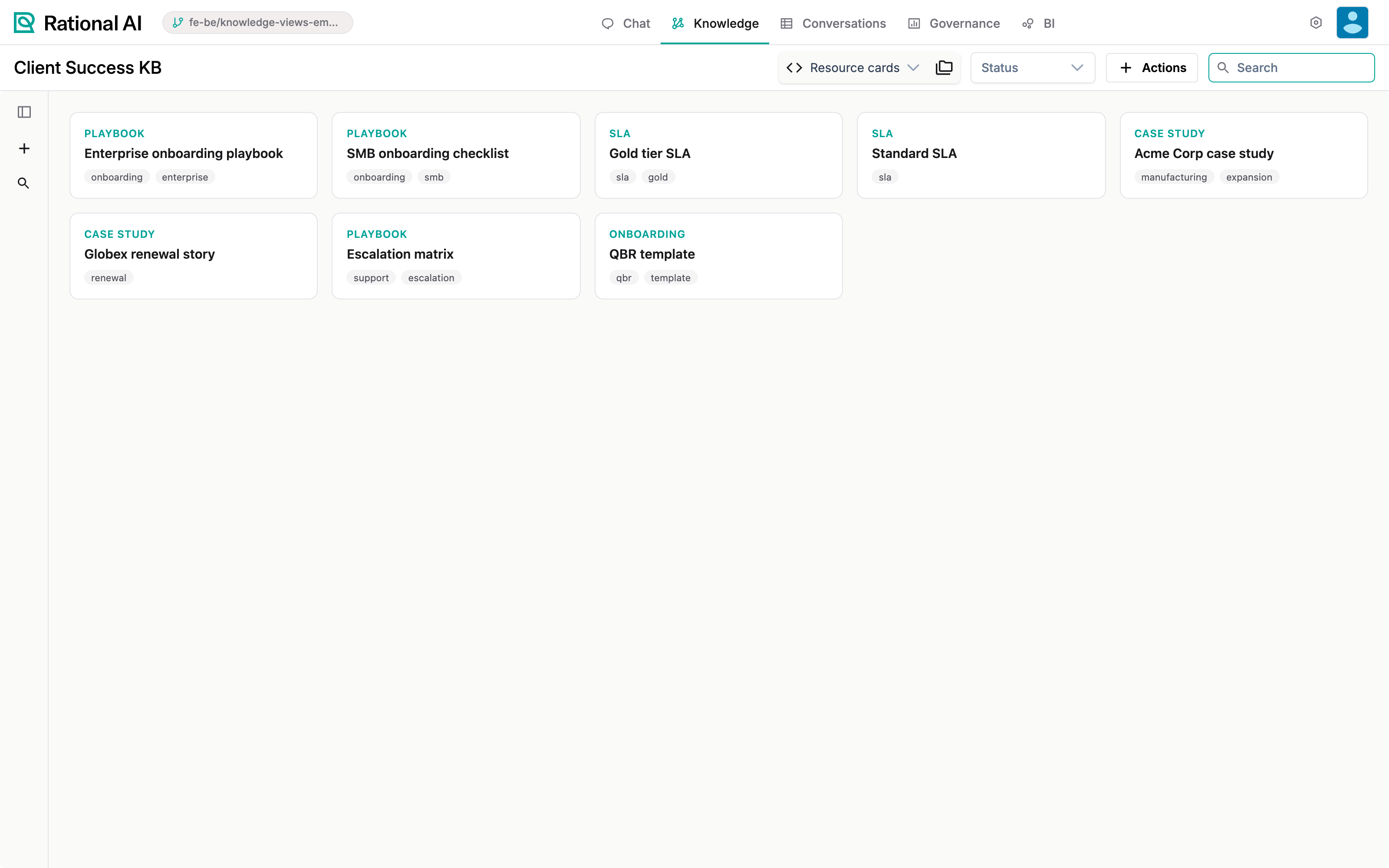Viewport: 1389px width, 868px height.
Task: Switch to the Chat tab
Action: [625, 23]
